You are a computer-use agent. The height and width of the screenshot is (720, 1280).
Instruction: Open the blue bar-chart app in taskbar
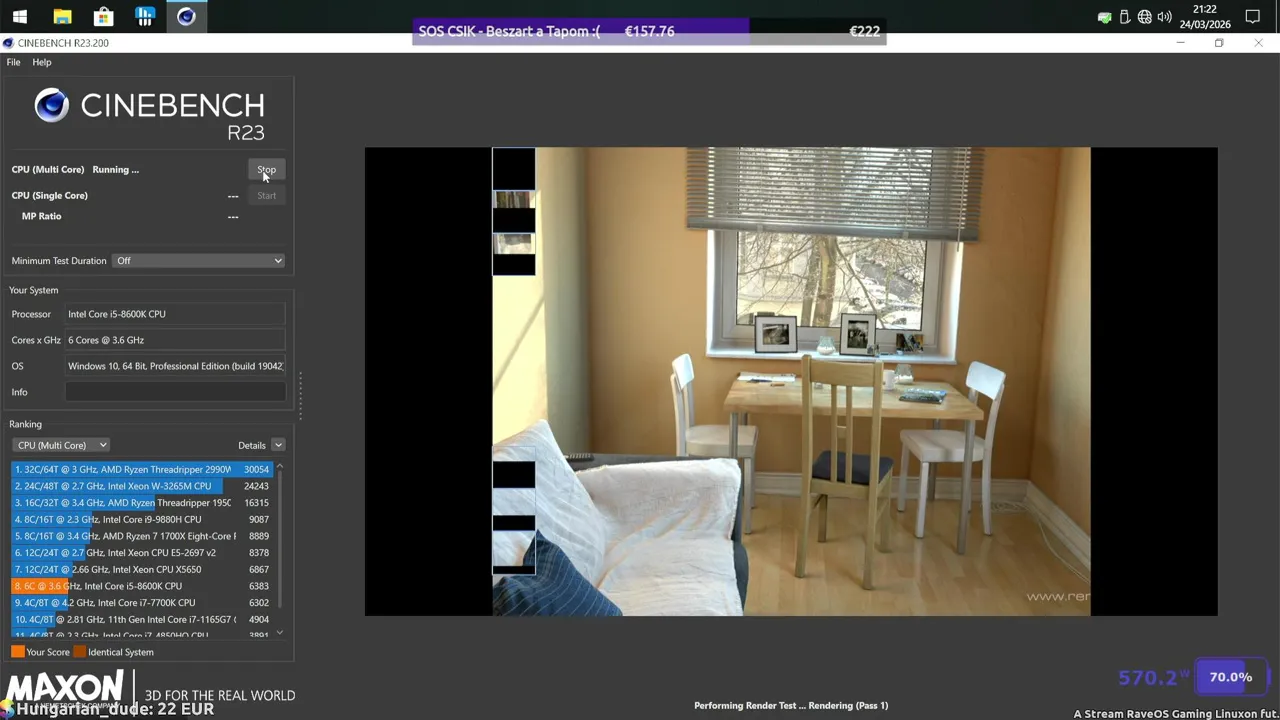[x=145, y=16]
